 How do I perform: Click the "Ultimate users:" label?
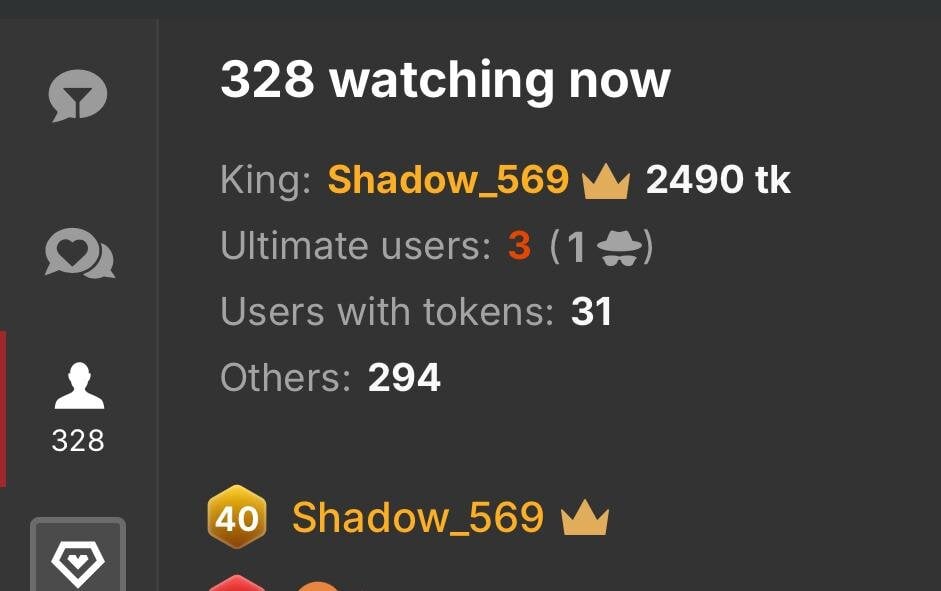tap(356, 245)
